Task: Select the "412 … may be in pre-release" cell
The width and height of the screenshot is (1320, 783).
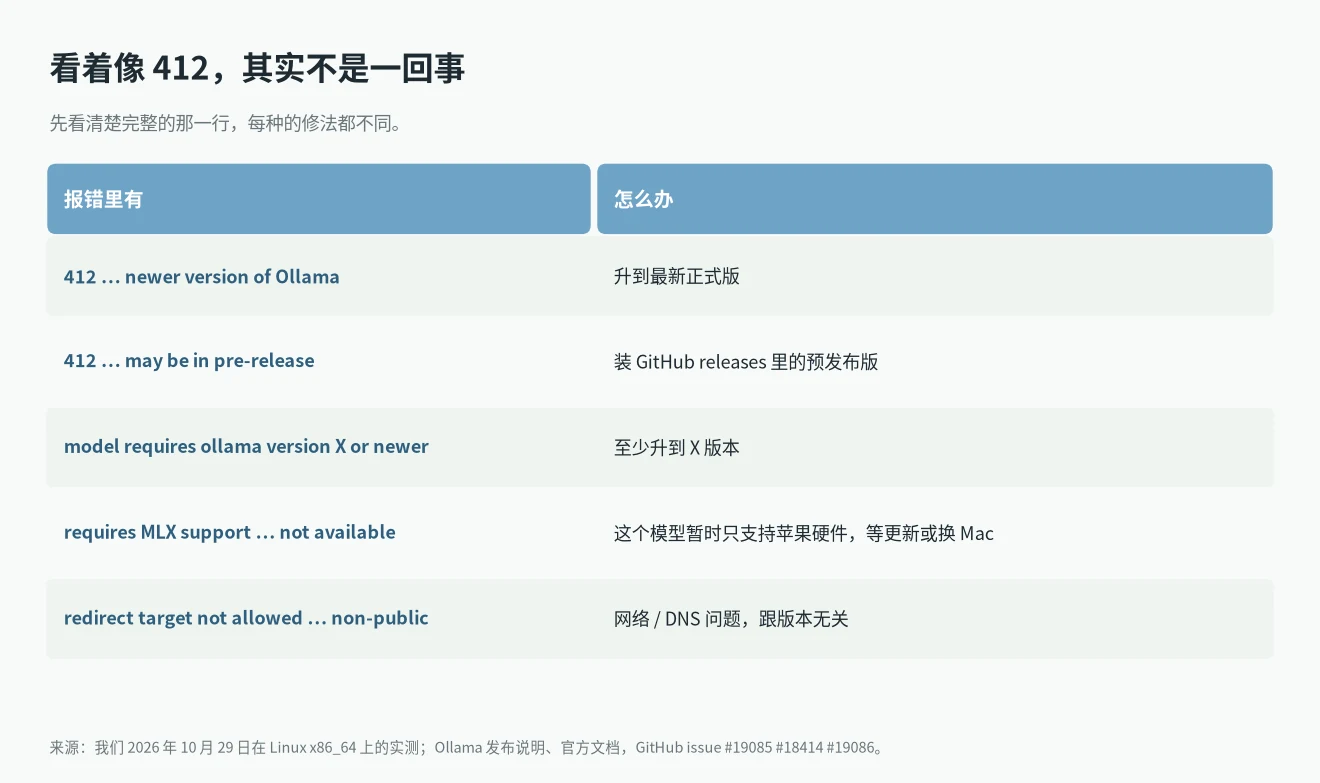Action: 189,361
